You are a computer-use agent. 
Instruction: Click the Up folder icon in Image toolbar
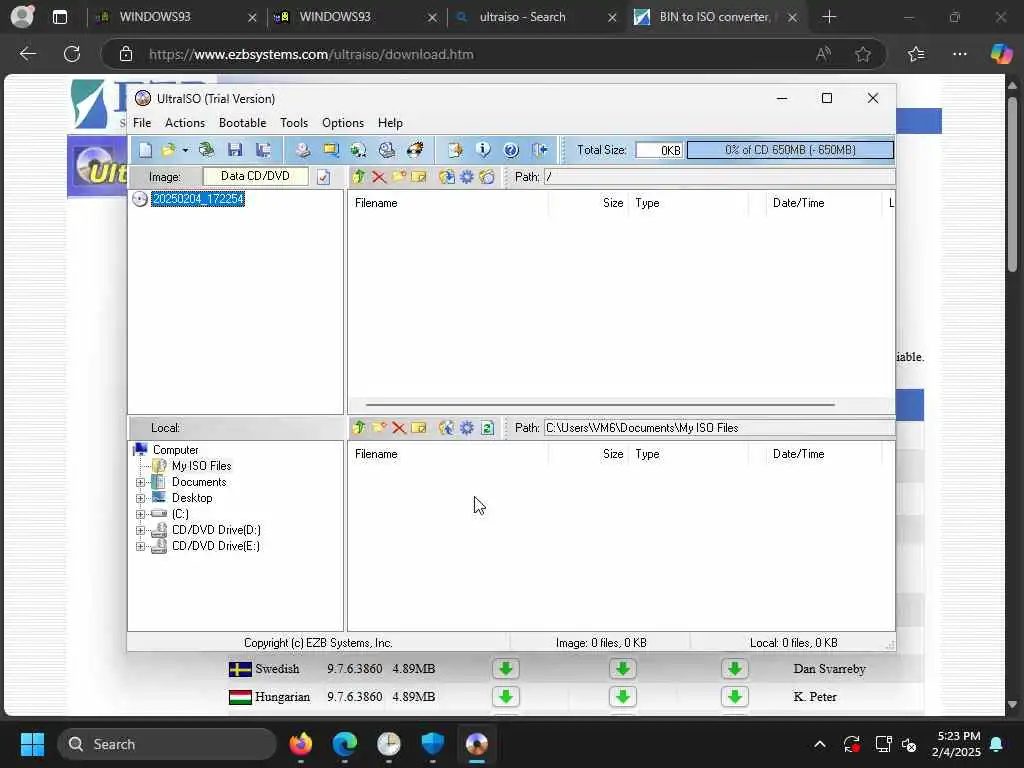click(x=359, y=177)
